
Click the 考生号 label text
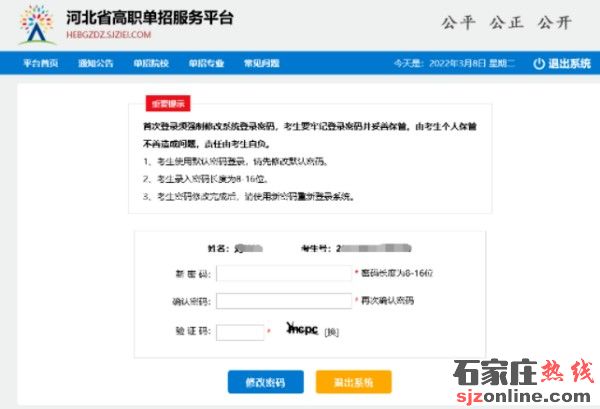click(x=316, y=249)
